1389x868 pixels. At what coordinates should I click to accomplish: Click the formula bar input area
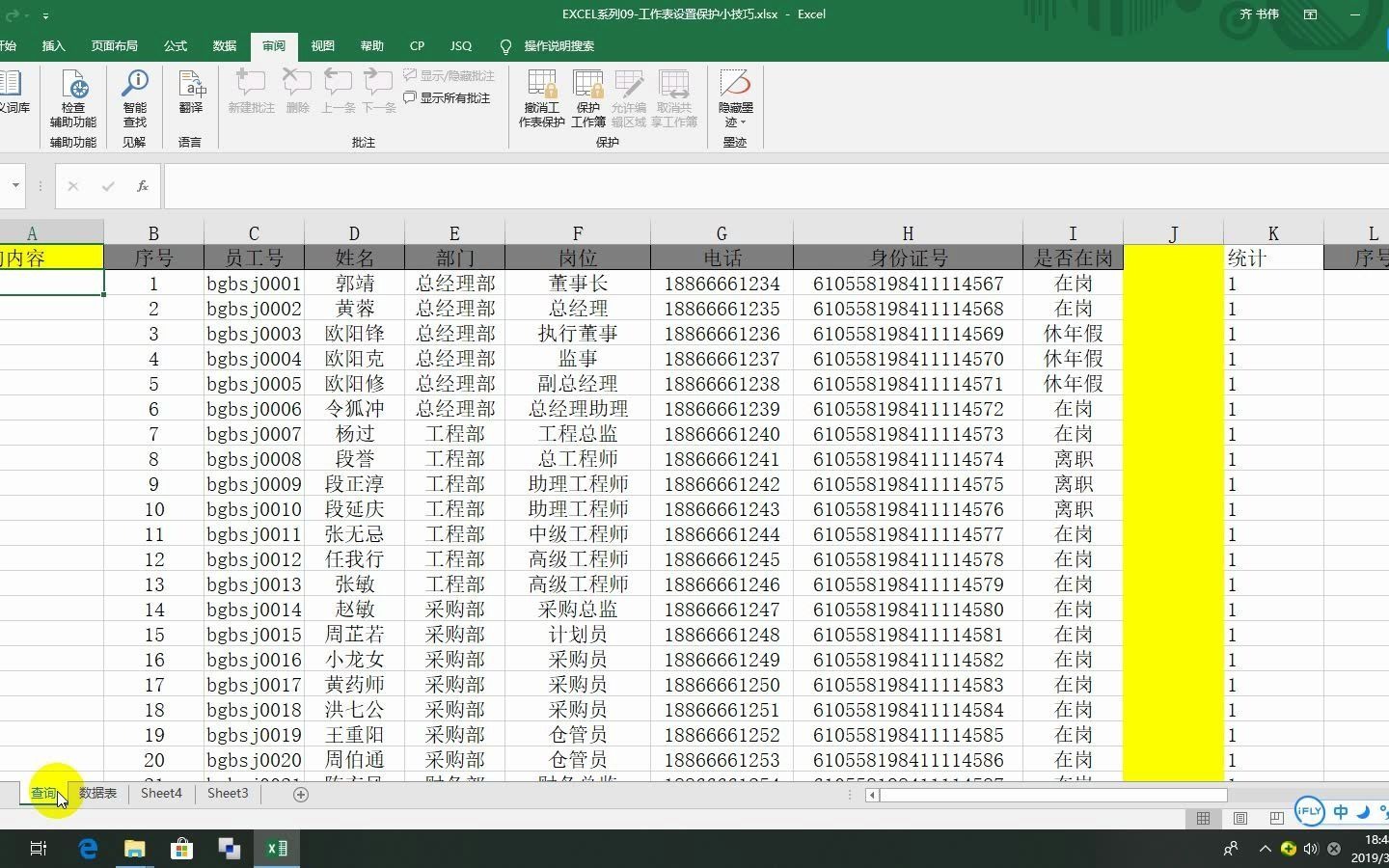(x=579, y=186)
